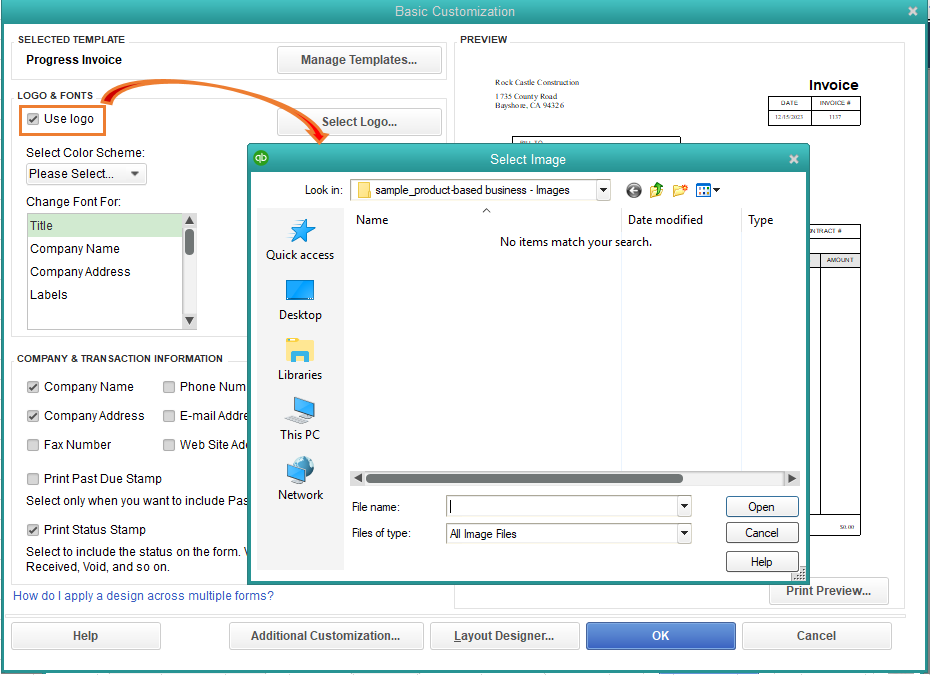Select Labels in font list
The width and height of the screenshot is (930, 675).
105,295
